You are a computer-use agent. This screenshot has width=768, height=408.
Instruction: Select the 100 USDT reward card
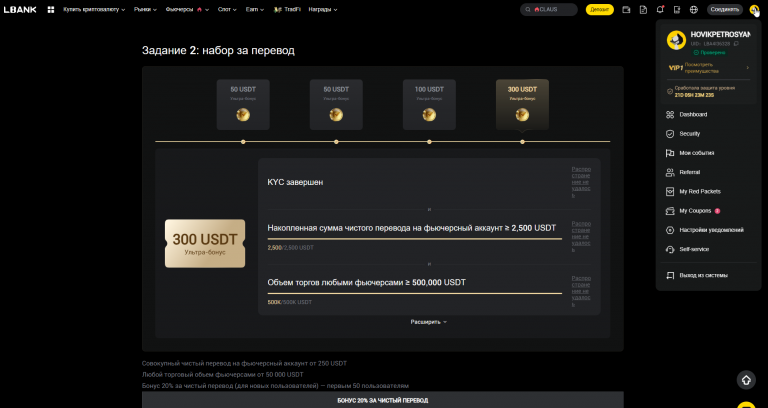[x=429, y=104]
